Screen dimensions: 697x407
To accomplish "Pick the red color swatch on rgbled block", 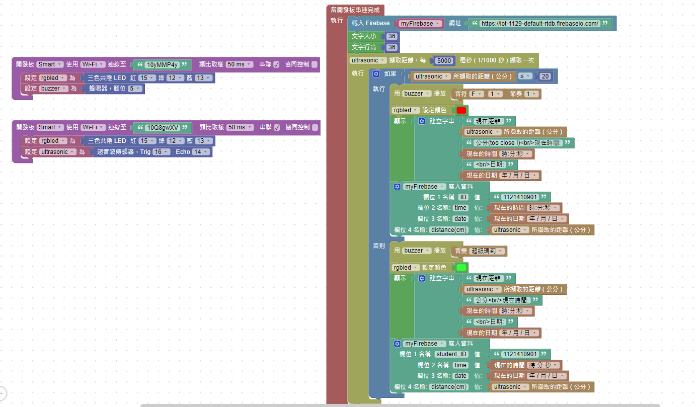I will tap(461, 108).
